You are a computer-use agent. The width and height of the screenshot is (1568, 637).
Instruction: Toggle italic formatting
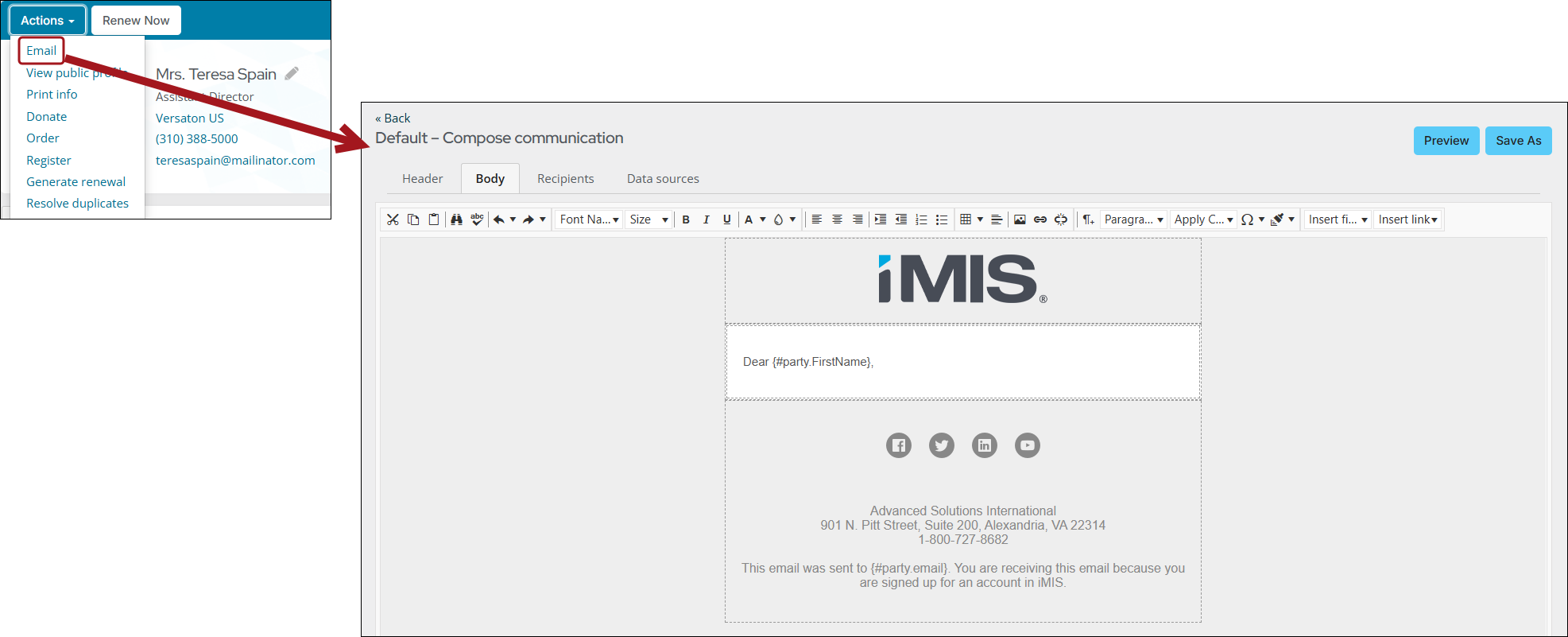coord(707,219)
